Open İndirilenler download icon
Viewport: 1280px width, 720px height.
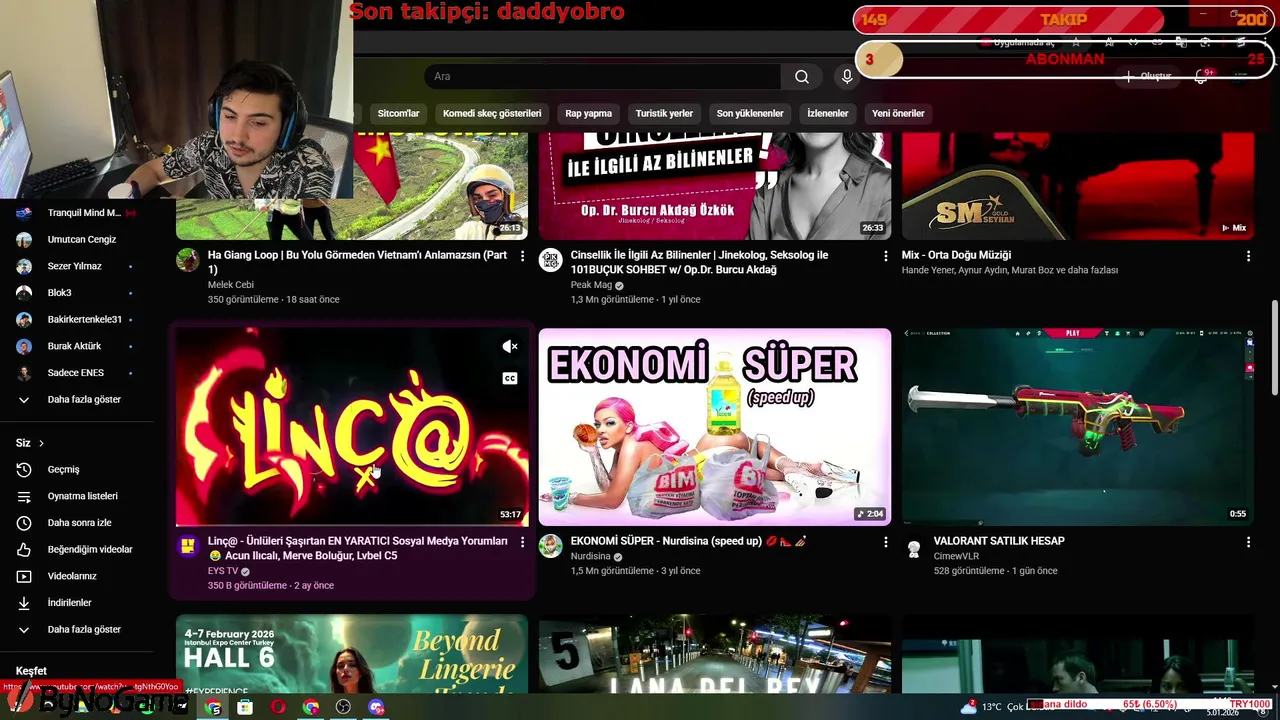tap(24, 603)
